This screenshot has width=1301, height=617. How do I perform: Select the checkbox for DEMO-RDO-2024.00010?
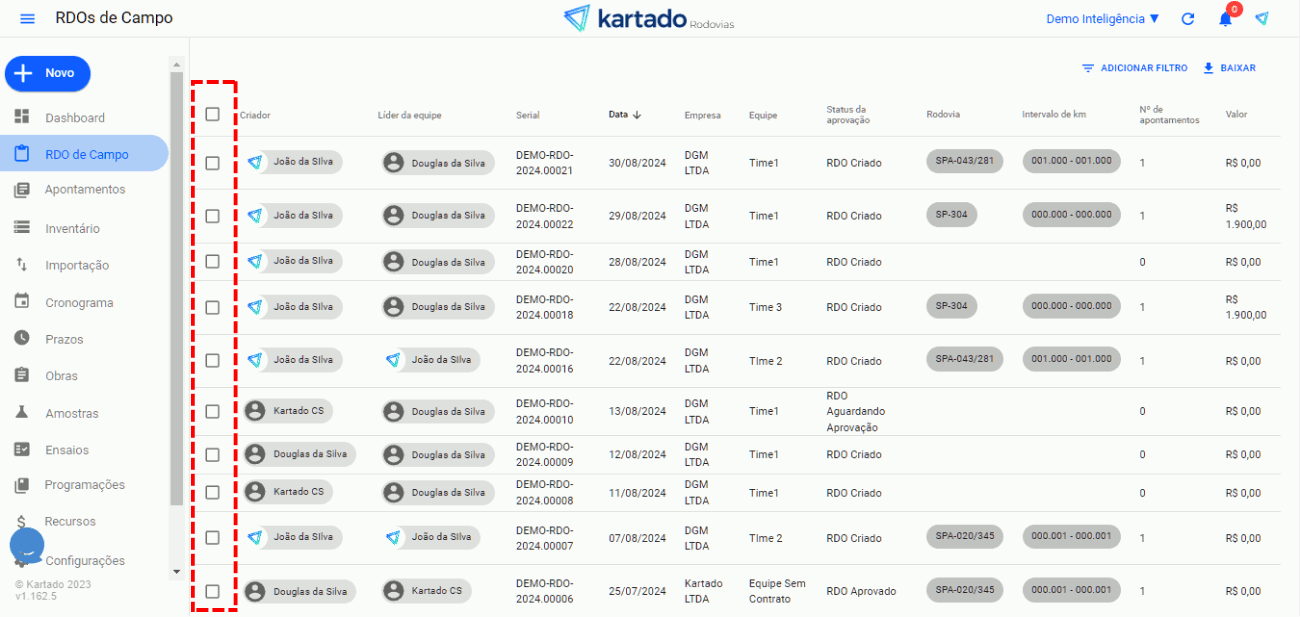tap(212, 411)
